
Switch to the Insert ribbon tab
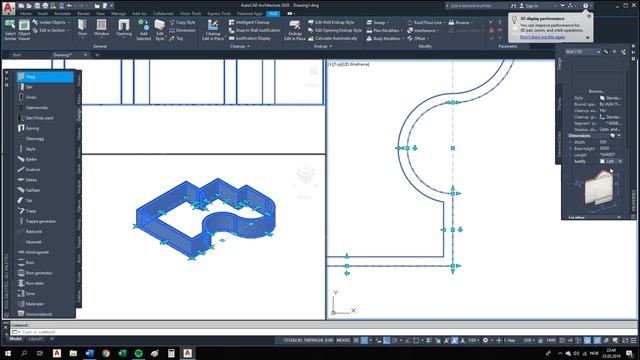pos(43,13)
